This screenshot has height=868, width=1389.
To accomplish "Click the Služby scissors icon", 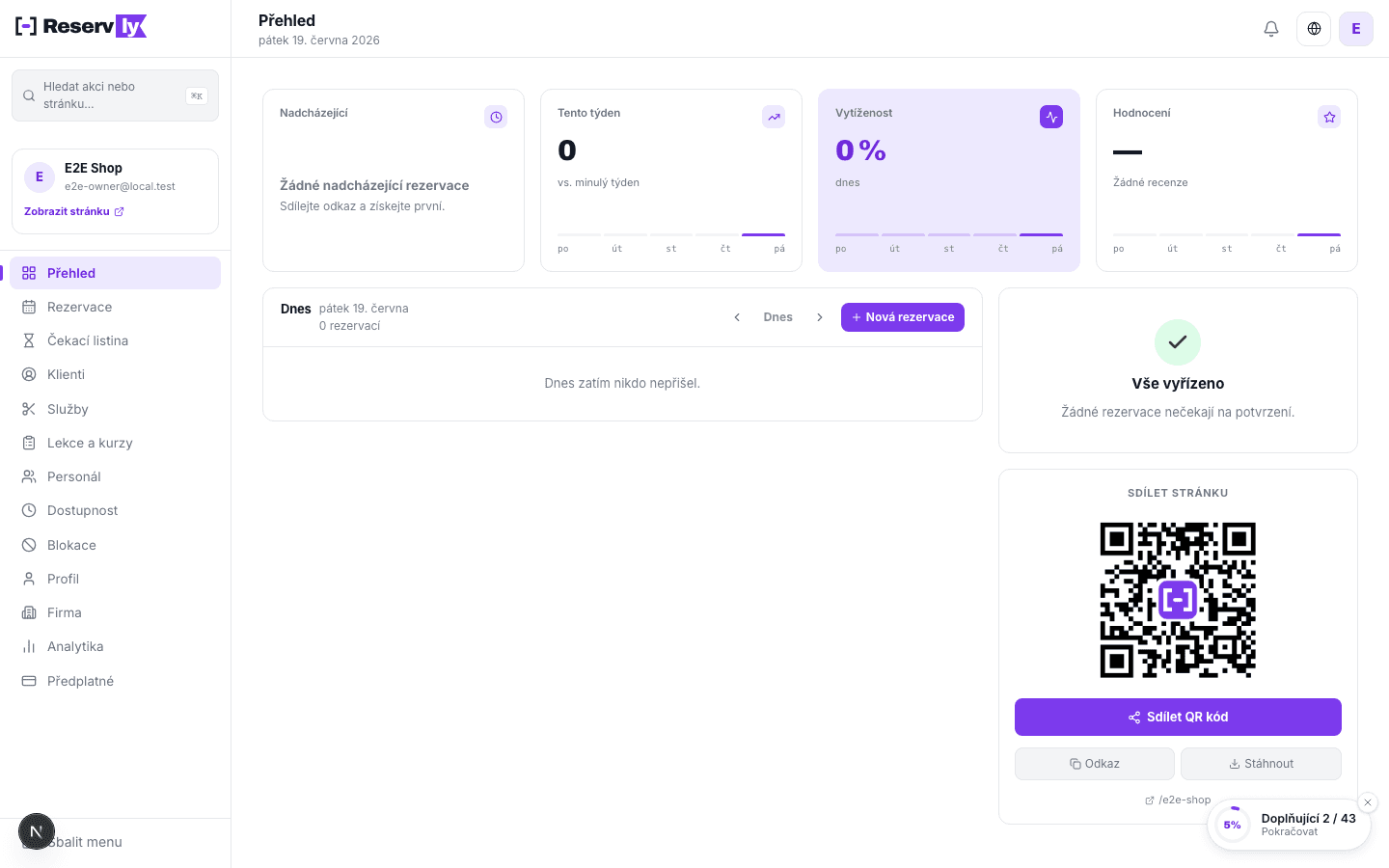I will point(29,409).
